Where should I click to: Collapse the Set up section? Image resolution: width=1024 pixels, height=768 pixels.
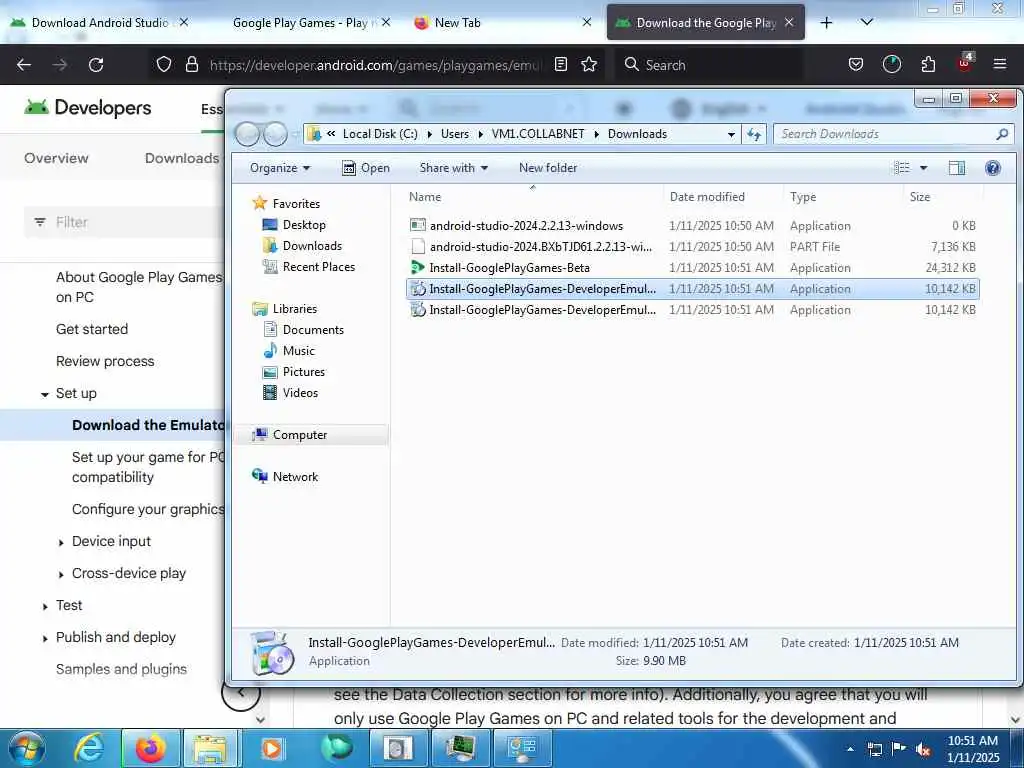point(44,394)
